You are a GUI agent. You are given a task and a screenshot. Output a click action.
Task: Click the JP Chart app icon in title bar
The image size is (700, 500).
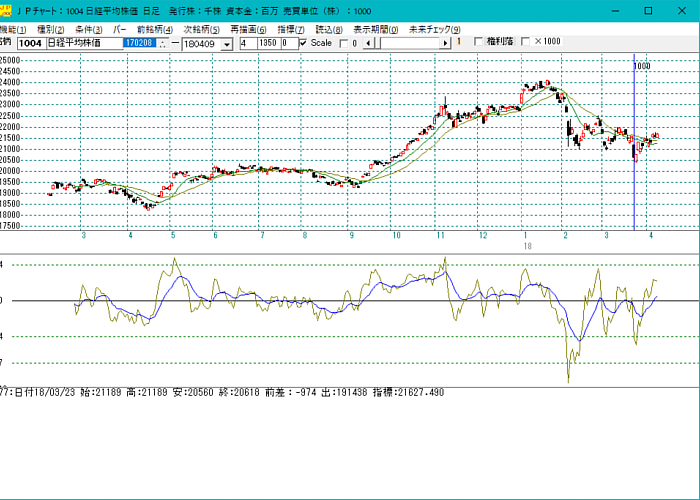coord(6,10)
